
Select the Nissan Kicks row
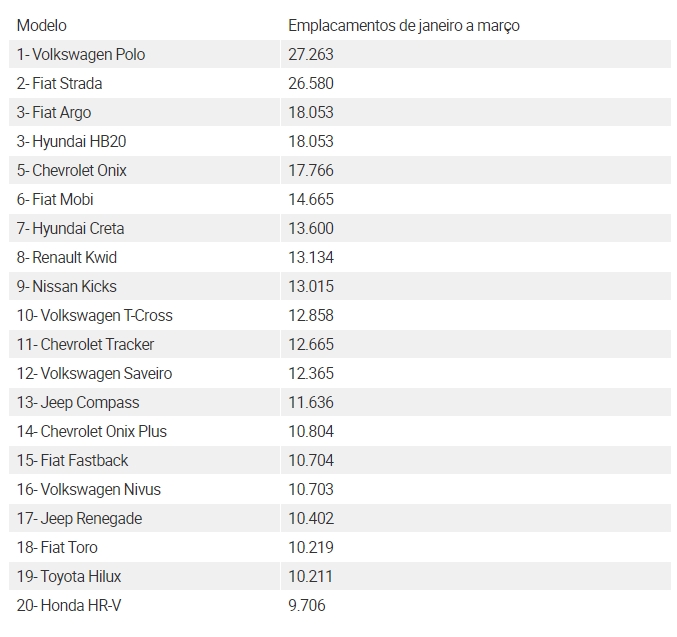(x=64, y=286)
